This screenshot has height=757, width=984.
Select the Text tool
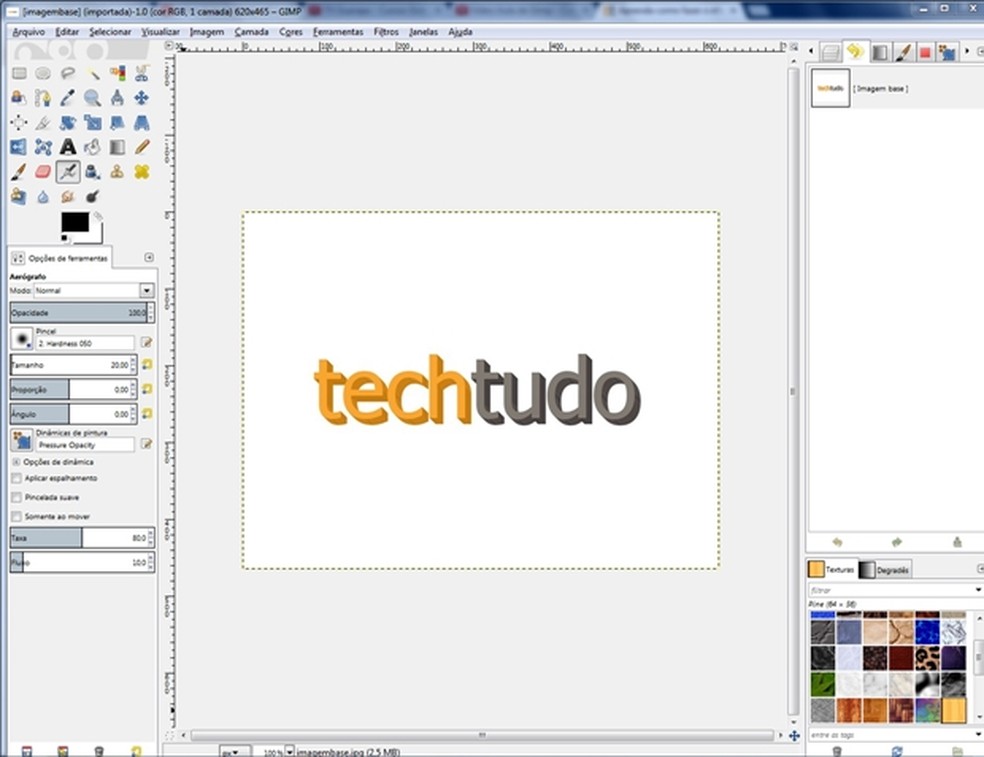[68, 145]
